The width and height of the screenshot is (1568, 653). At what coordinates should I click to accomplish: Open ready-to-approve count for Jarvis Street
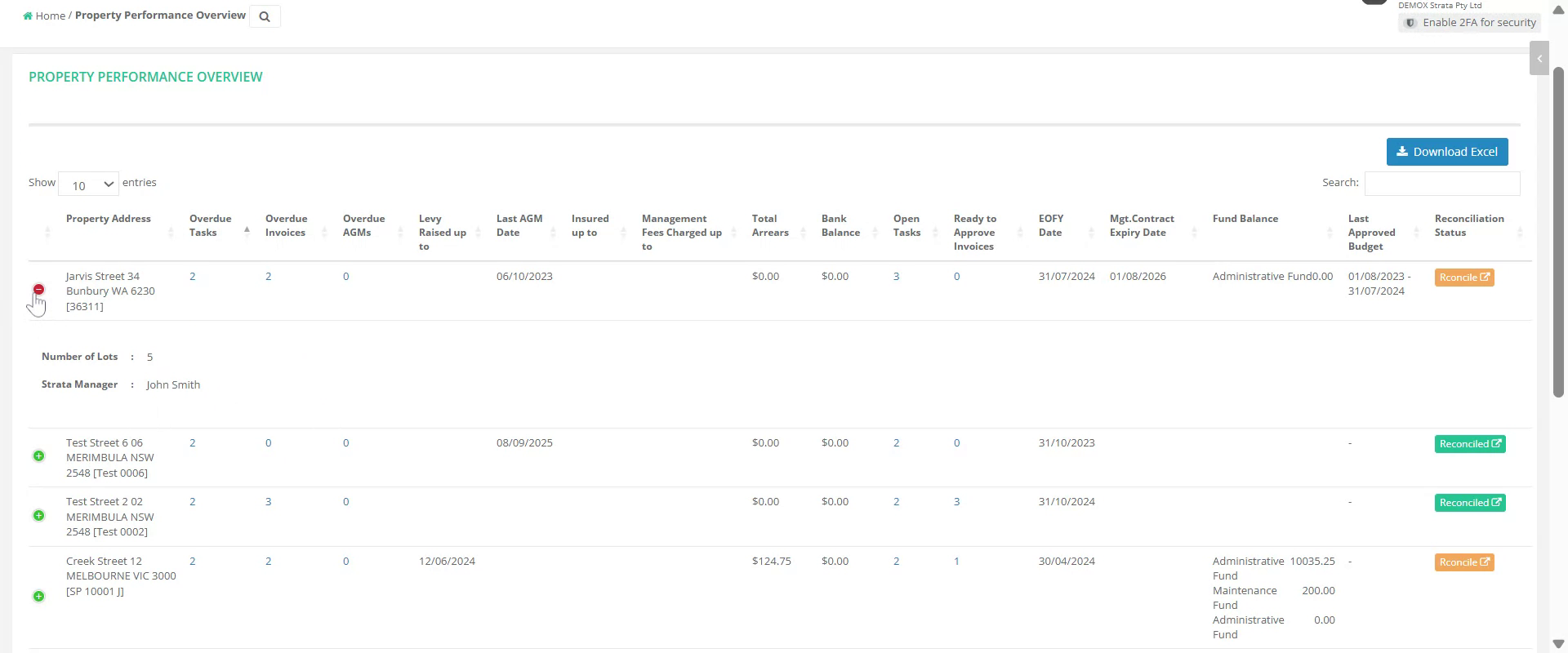coord(957,277)
